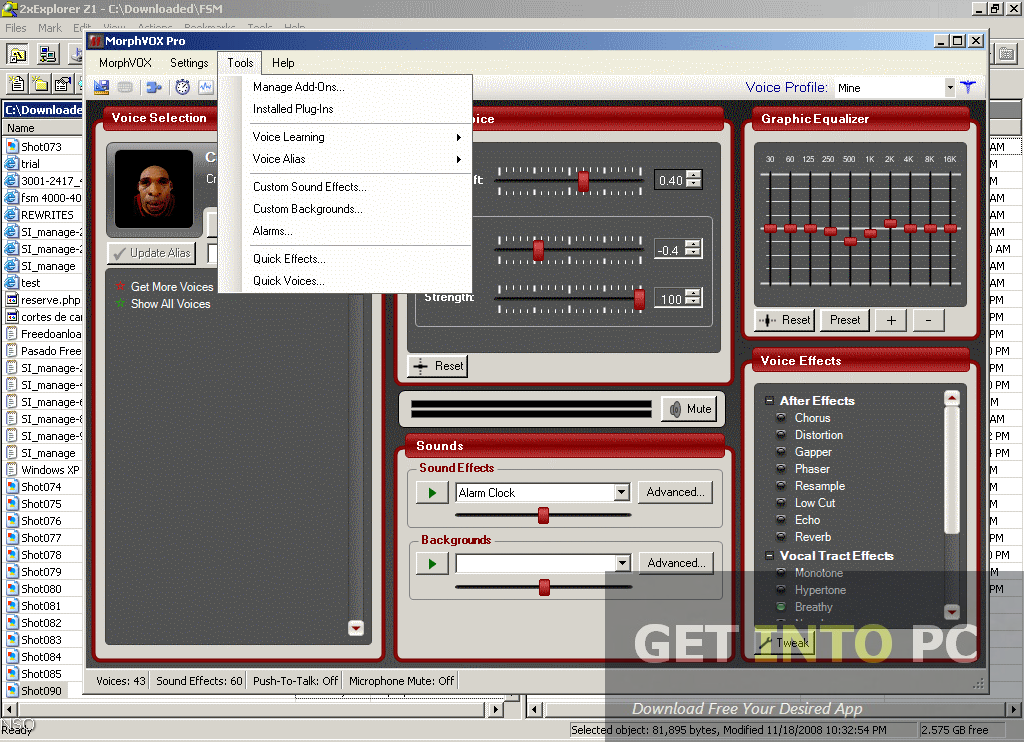Click the stopwatch alarms toolbar icon

(x=182, y=87)
